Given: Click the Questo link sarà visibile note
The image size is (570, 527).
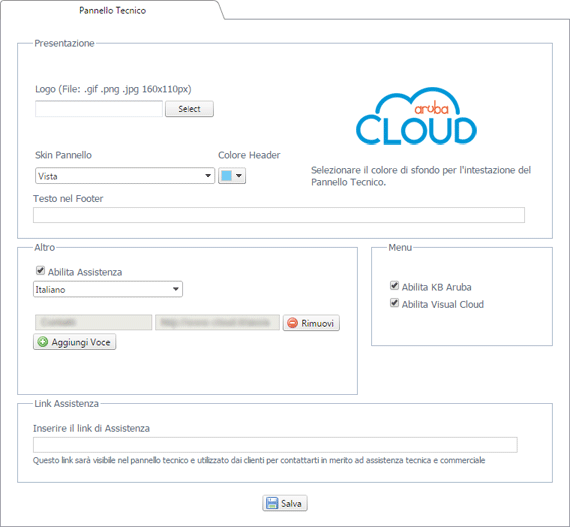Looking at the screenshot, I should 259,460.
